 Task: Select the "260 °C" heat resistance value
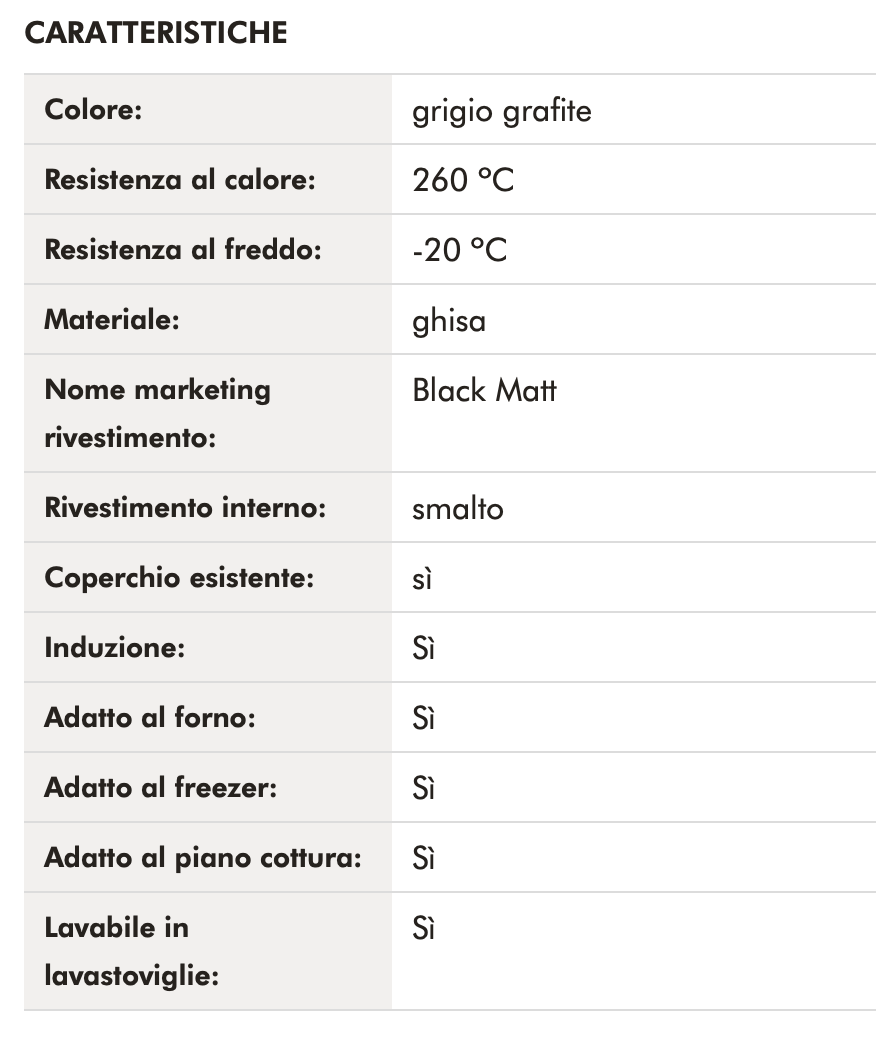(x=462, y=180)
